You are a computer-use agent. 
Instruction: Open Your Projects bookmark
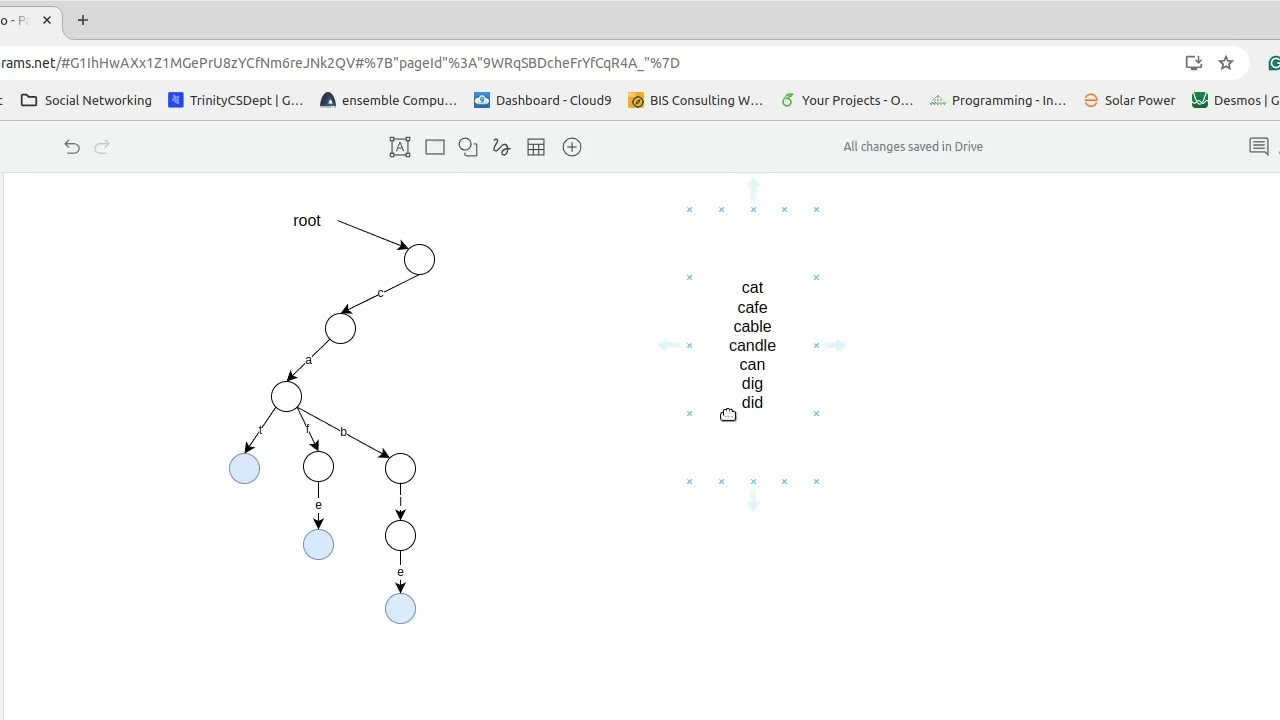(x=846, y=100)
